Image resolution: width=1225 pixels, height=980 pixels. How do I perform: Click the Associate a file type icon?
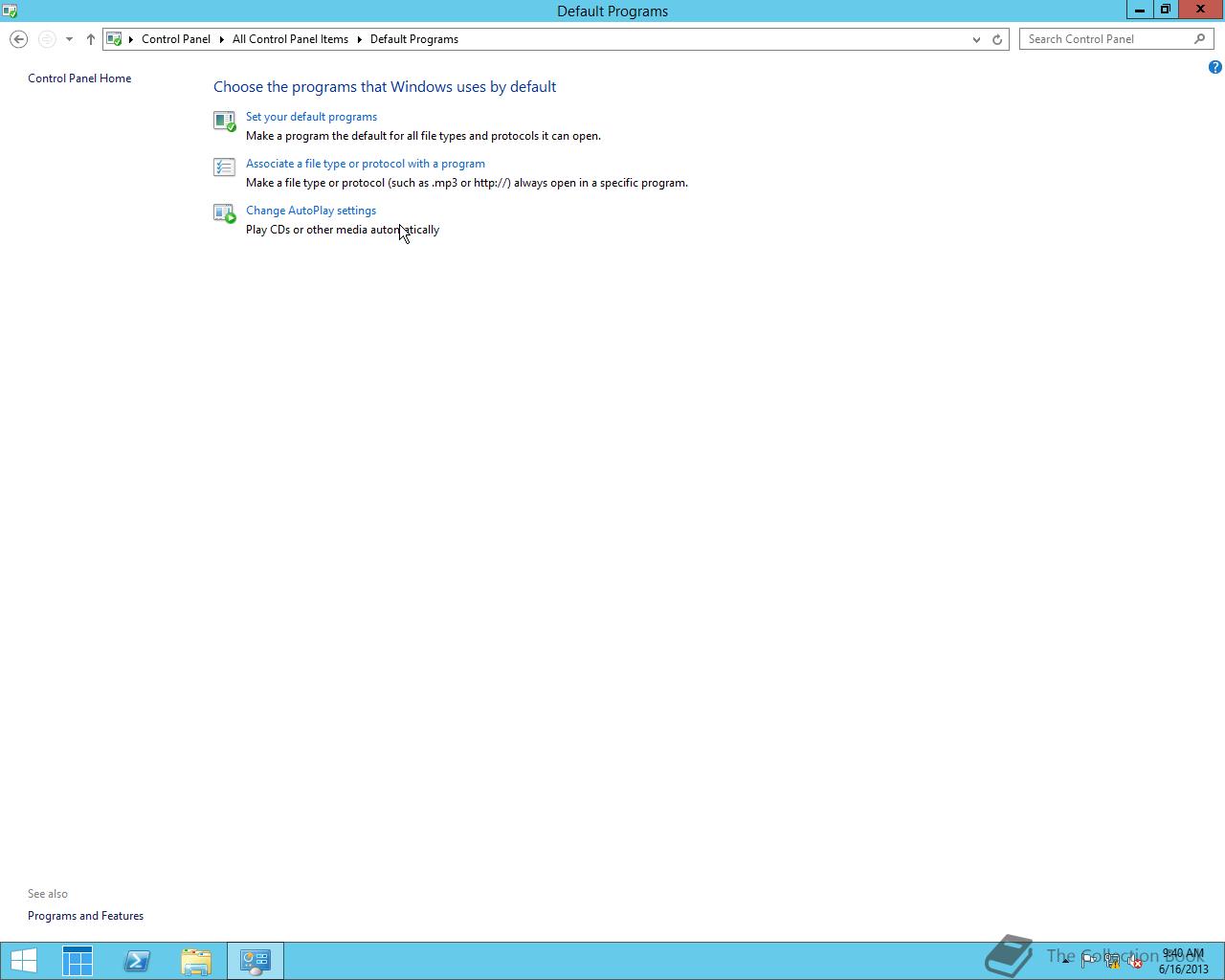pyautogui.click(x=225, y=167)
